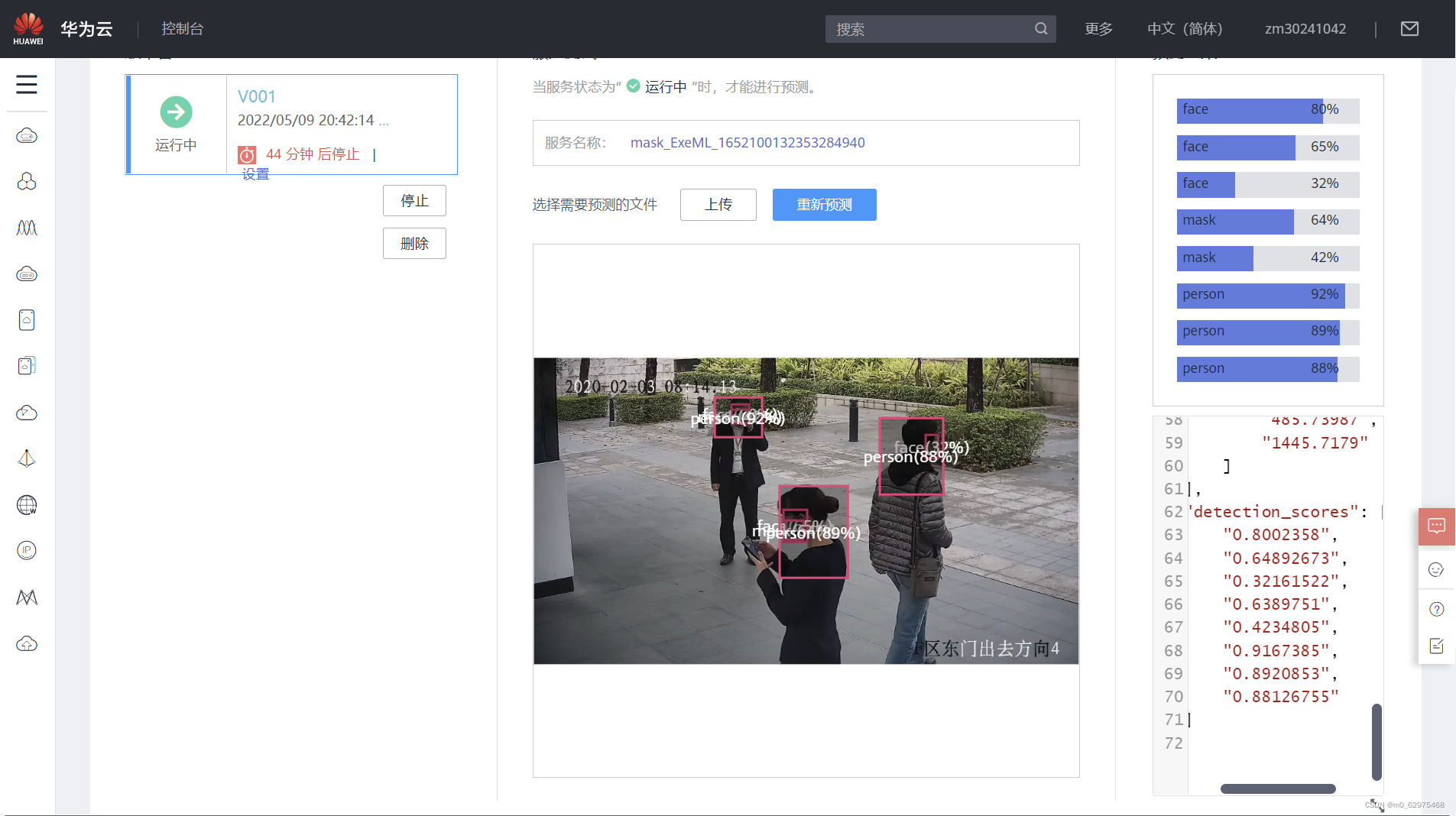Click the "0.9167385" score on line 68
The width and height of the screenshot is (1456, 816).
pos(1276,651)
